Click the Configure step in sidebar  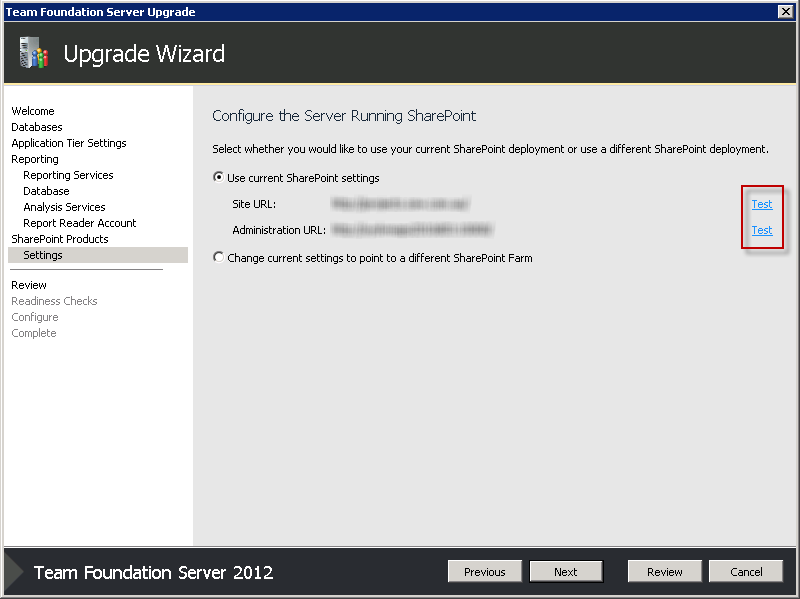pyautogui.click(x=35, y=317)
